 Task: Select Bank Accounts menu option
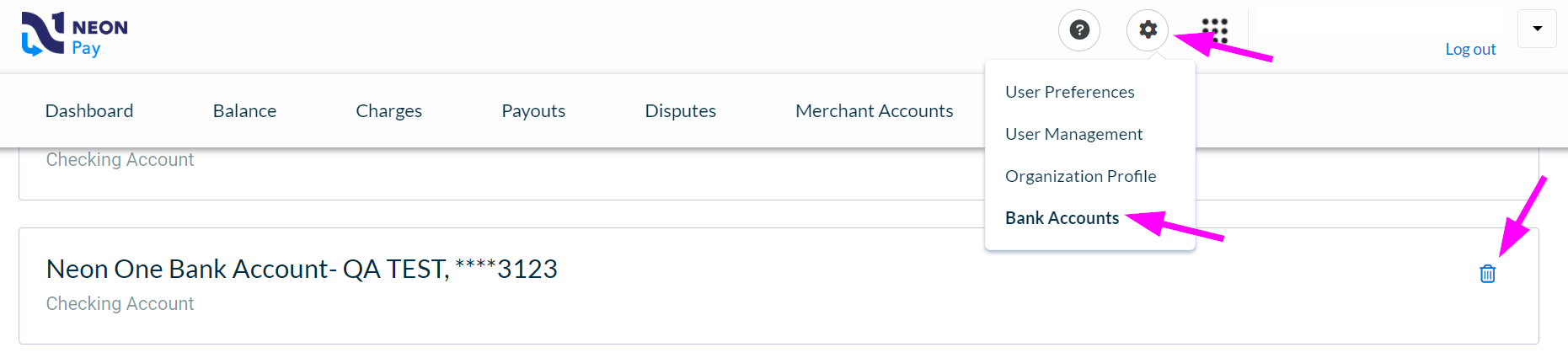tap(1062, 218)
